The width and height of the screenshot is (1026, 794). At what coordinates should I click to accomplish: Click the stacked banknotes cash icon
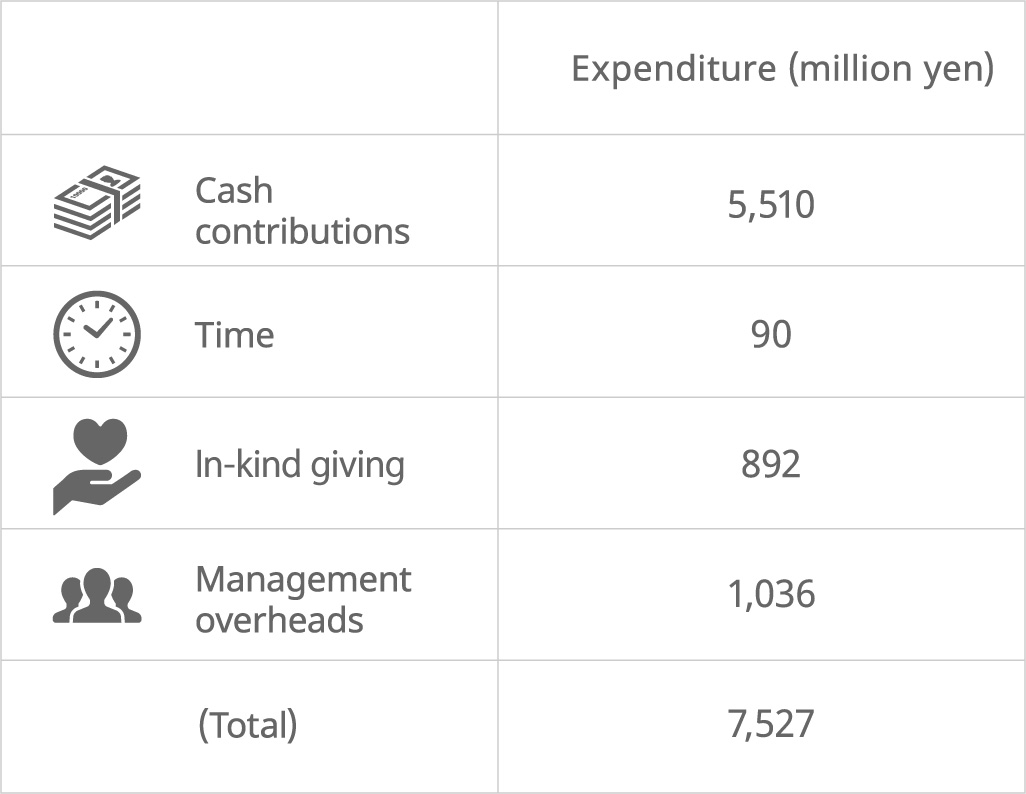pos(96,202)
